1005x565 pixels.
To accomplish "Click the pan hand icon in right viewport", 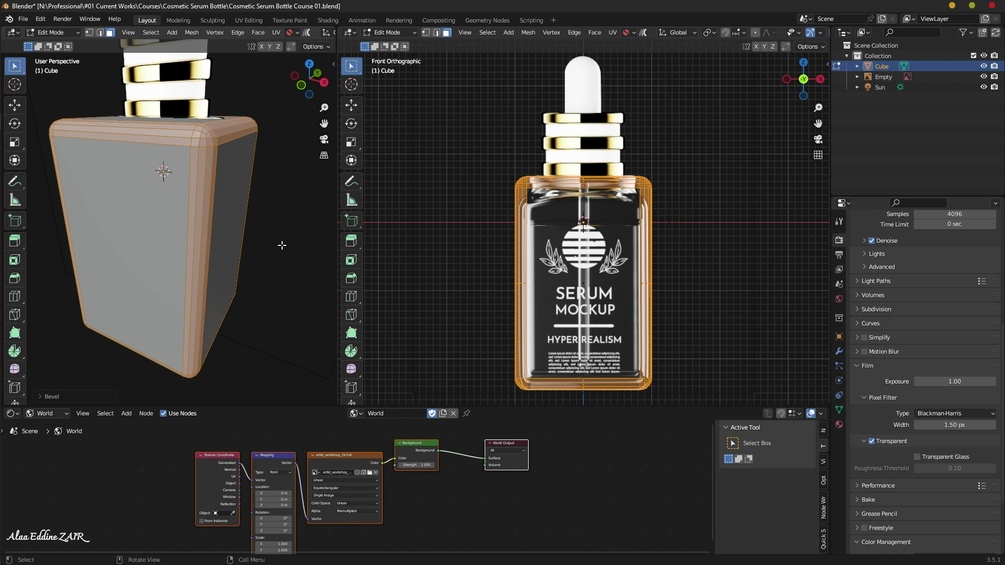I will (818, 123).
